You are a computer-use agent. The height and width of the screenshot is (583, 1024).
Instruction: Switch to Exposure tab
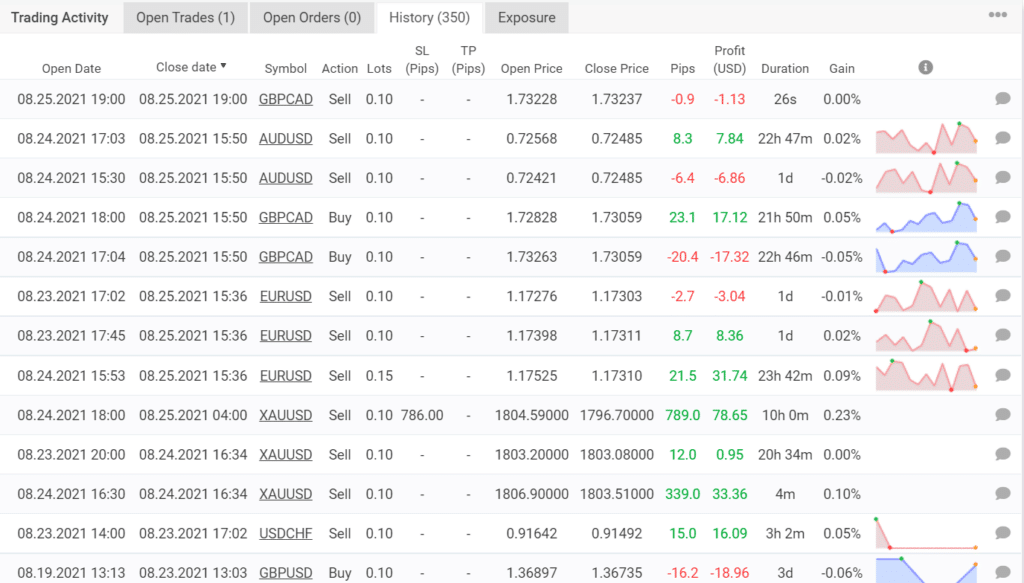526,17
